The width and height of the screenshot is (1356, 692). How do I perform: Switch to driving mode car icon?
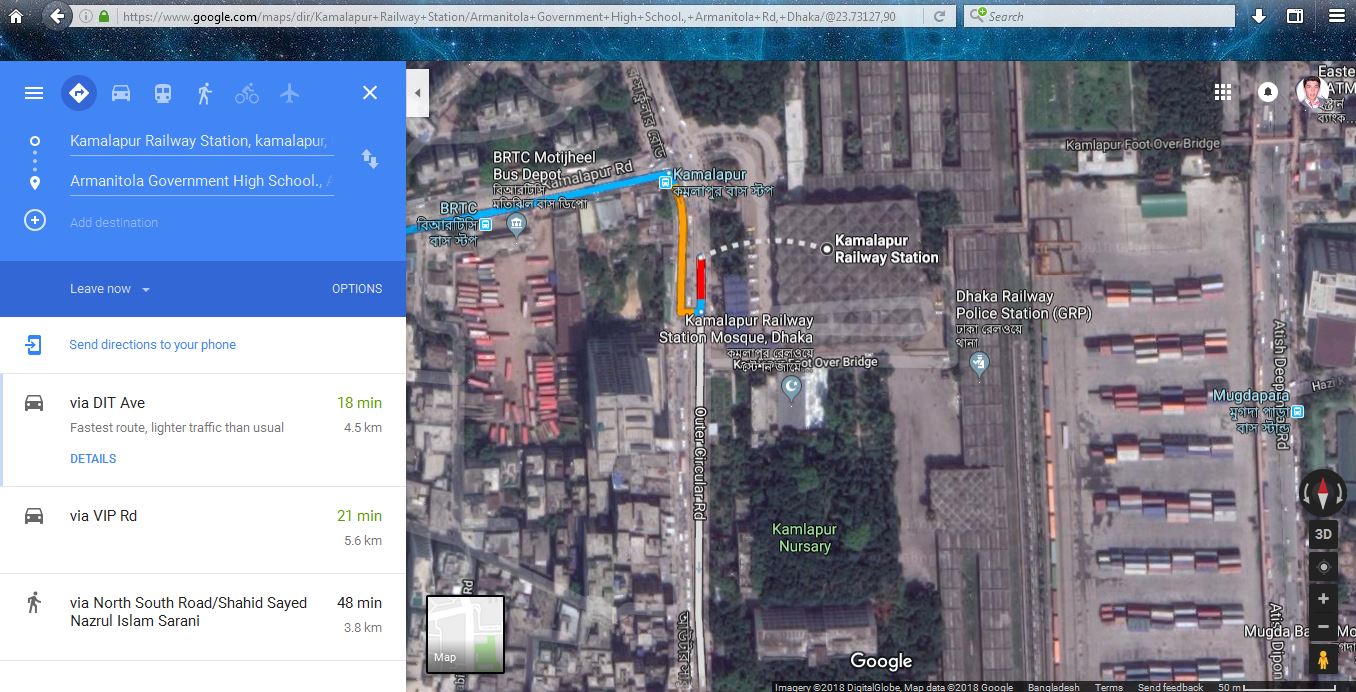click(121, 93)
